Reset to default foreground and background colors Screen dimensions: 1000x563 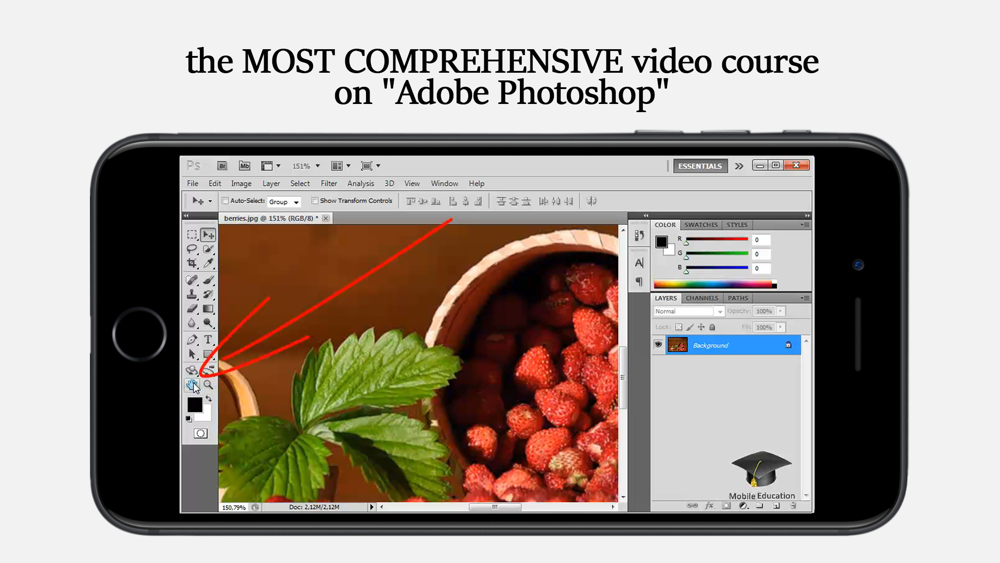click(x=189, y=419)
